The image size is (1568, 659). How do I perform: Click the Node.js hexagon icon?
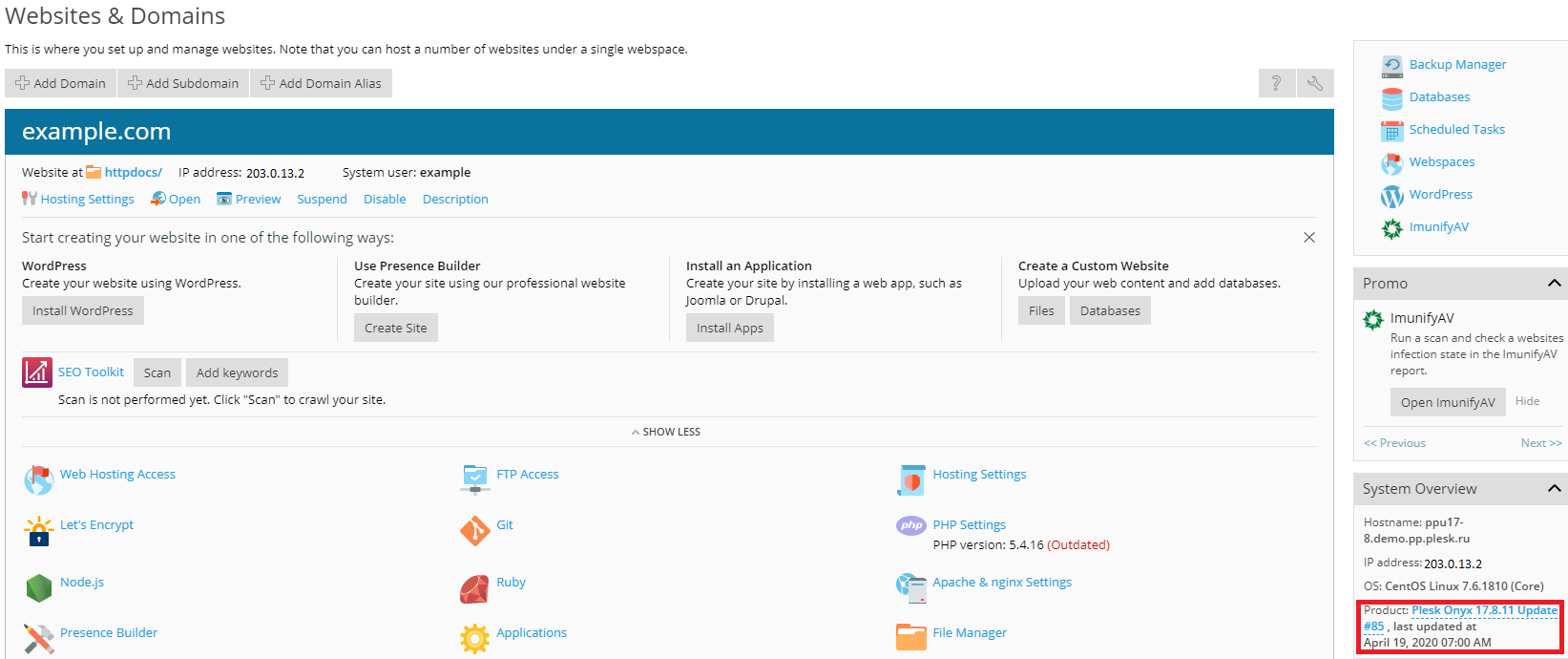pos(38,587)
